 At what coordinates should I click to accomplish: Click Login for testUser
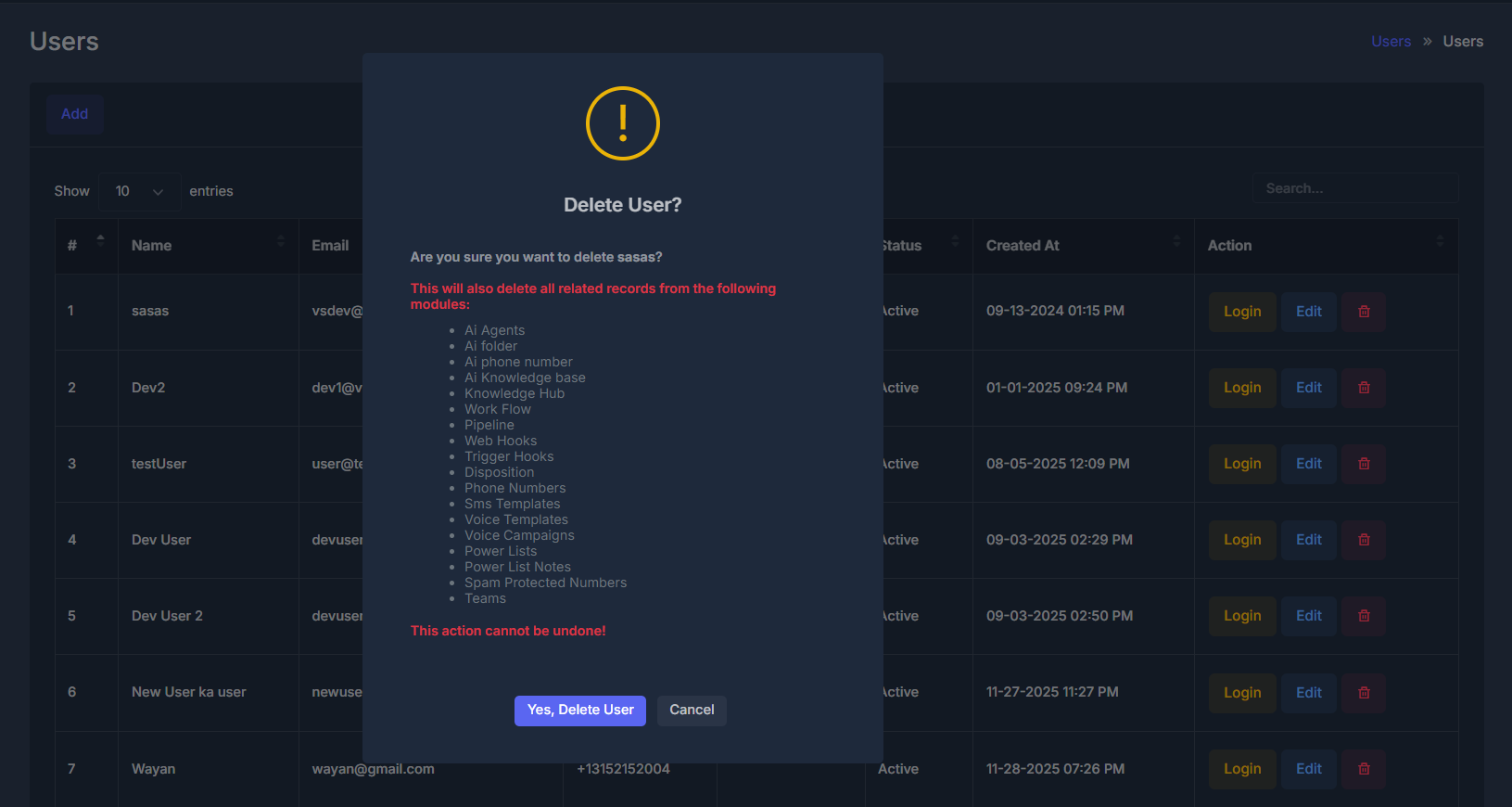(1242, 464)
